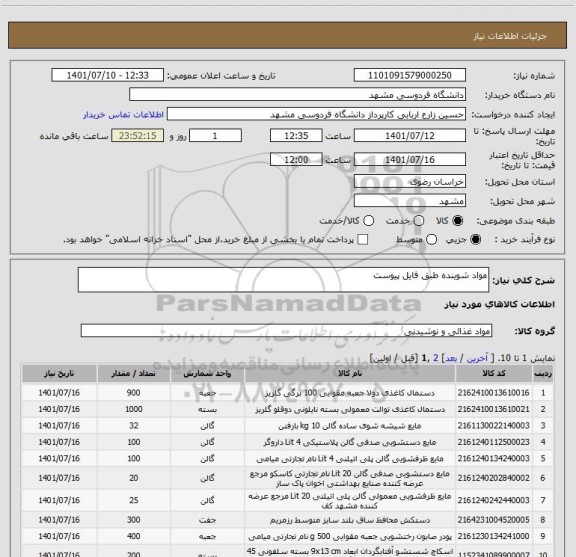576x557 pixels.
Task: Select item code 2164231004520005
Action: click(x=493, y=520)
